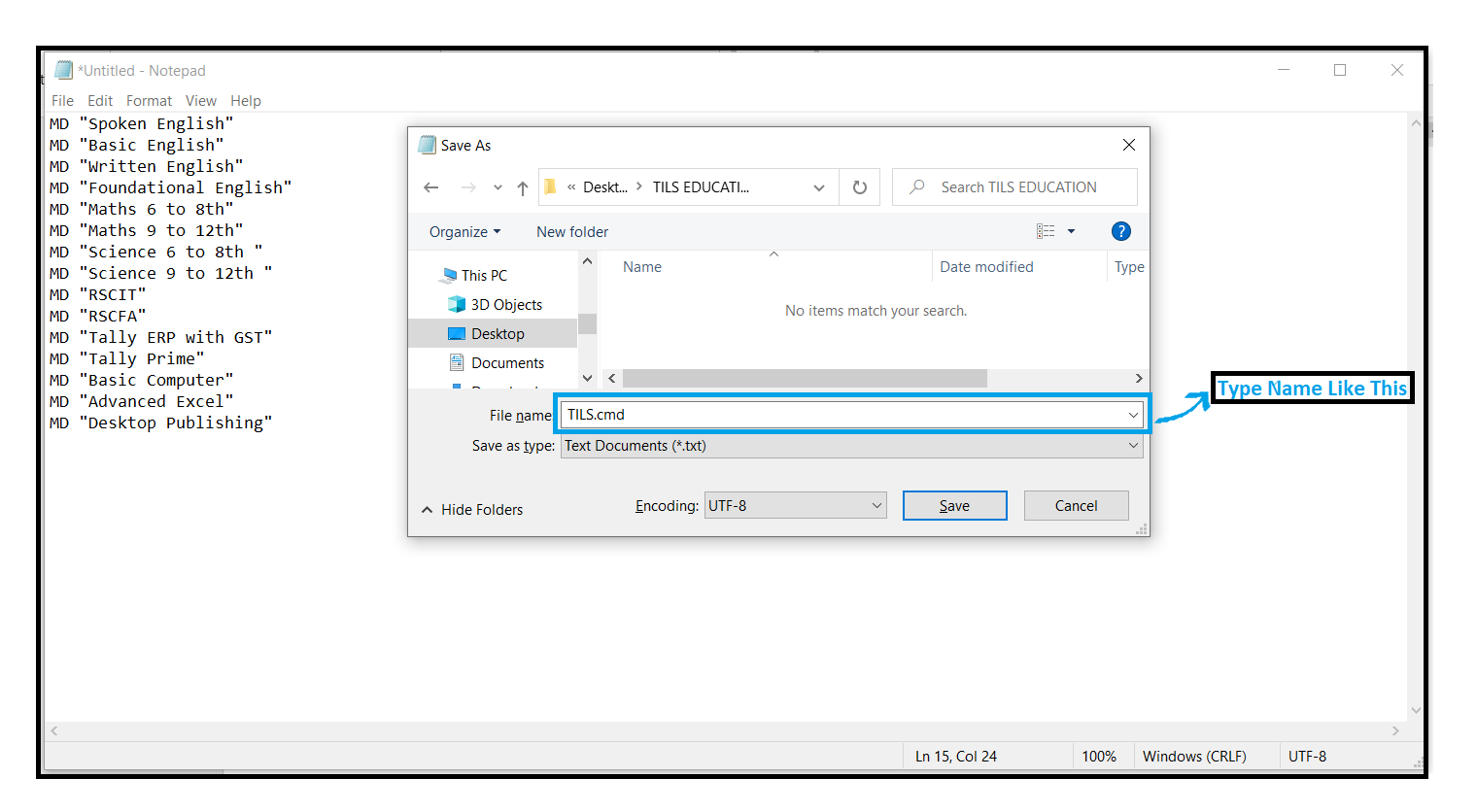Open Notepad Help menu
The width and height of the screenshot is (1477, 812).
246,100
